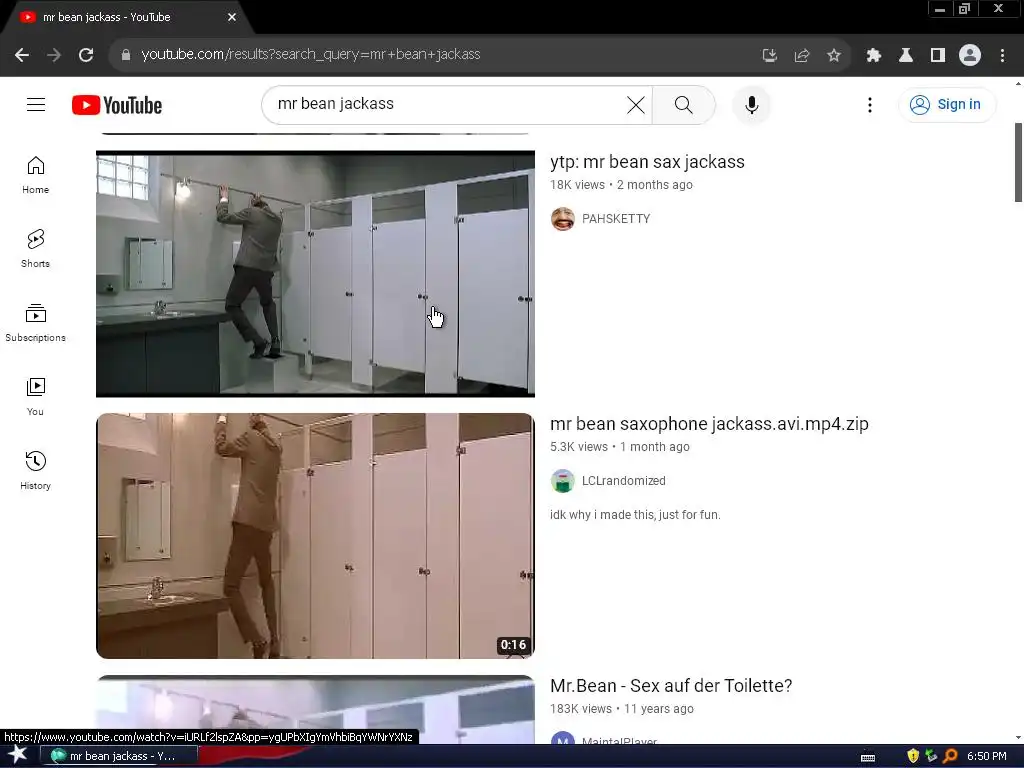1024x768 pixels.
Task: Toggle the browser side panel
Action: (938, 55)
